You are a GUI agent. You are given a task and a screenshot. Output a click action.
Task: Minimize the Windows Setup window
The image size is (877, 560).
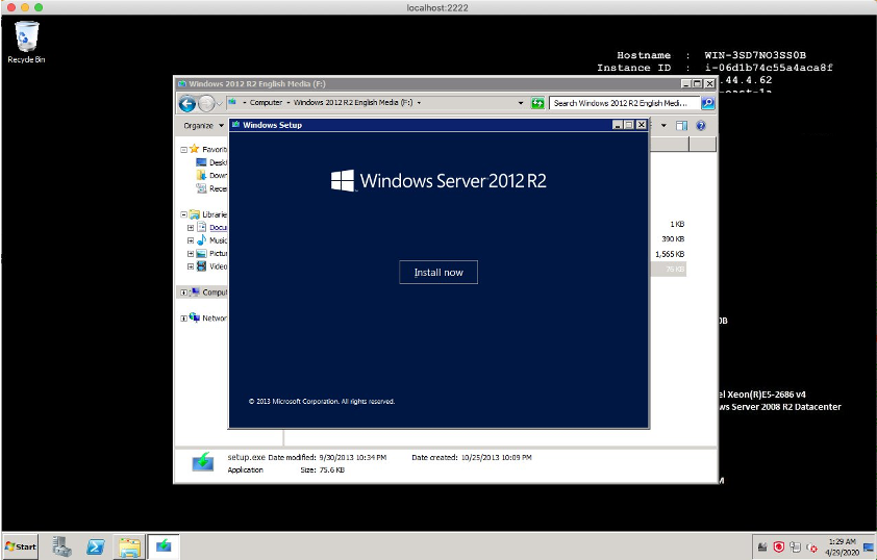[617, 125]
